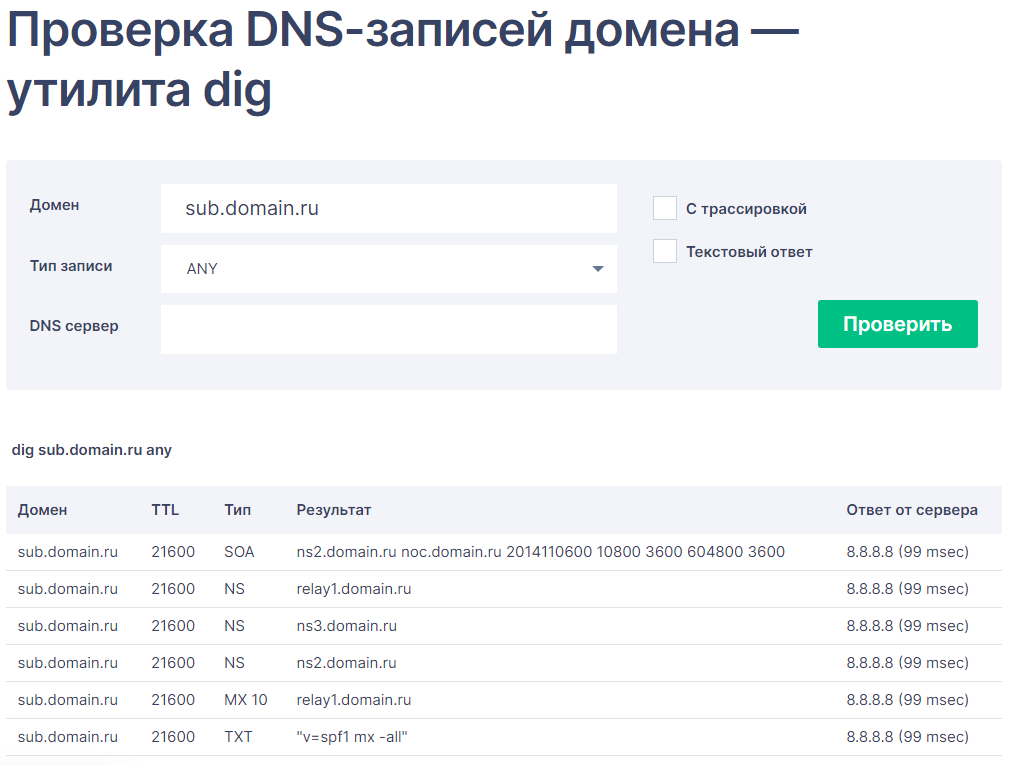The image size is (1009, 765).
Task: Toggle the Текстовый ответ checkbox
Action: [665, 251]
